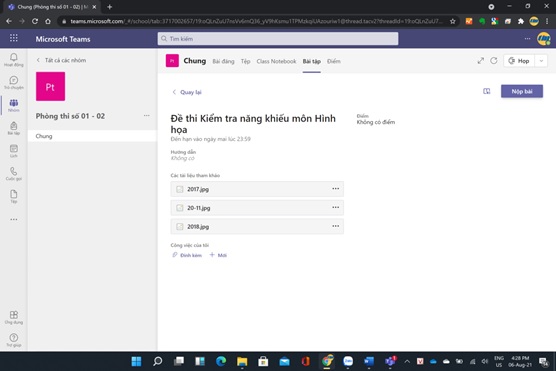Switch to Điểm tab
This screenshot has height=371, width=556.
pyautogui.click(x=334, y=61)
